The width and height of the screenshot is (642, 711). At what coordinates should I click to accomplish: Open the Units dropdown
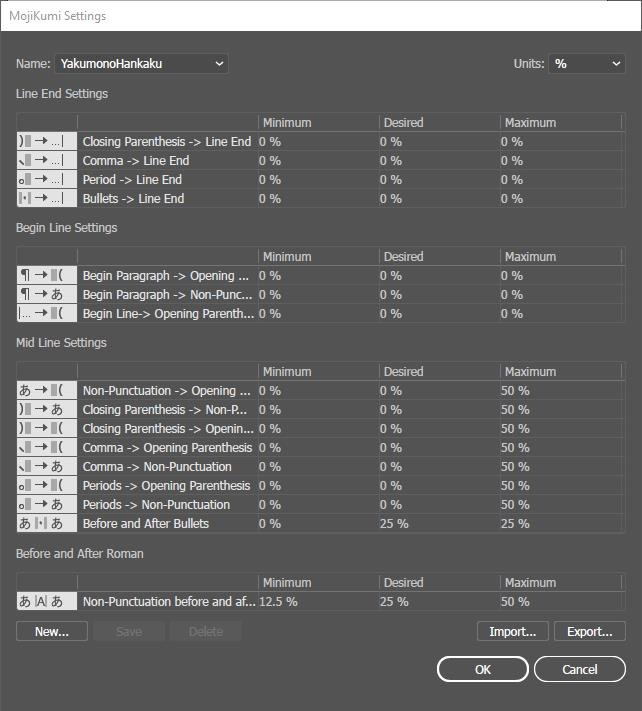coord(588,64)
